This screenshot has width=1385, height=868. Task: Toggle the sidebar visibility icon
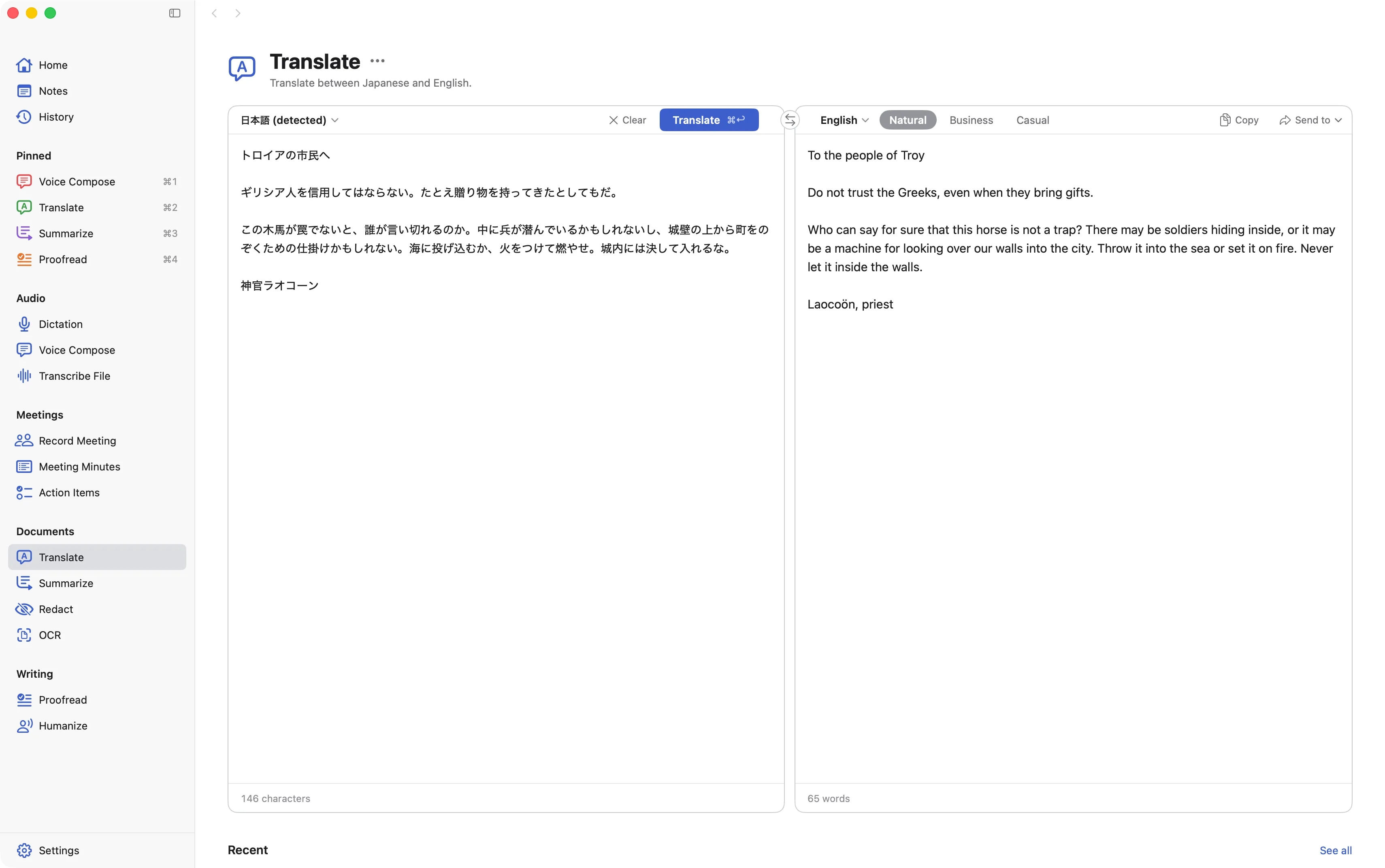175,13
